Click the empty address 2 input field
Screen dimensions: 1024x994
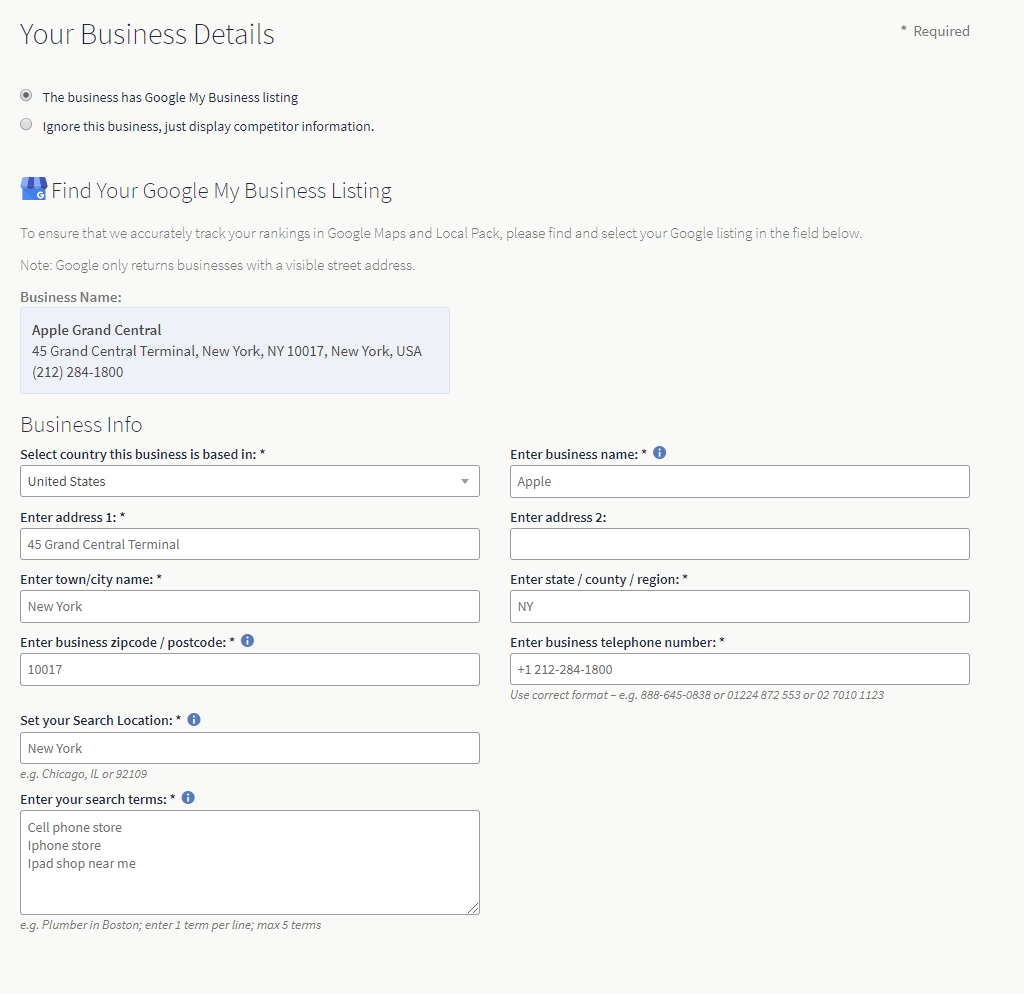point(740,544)
